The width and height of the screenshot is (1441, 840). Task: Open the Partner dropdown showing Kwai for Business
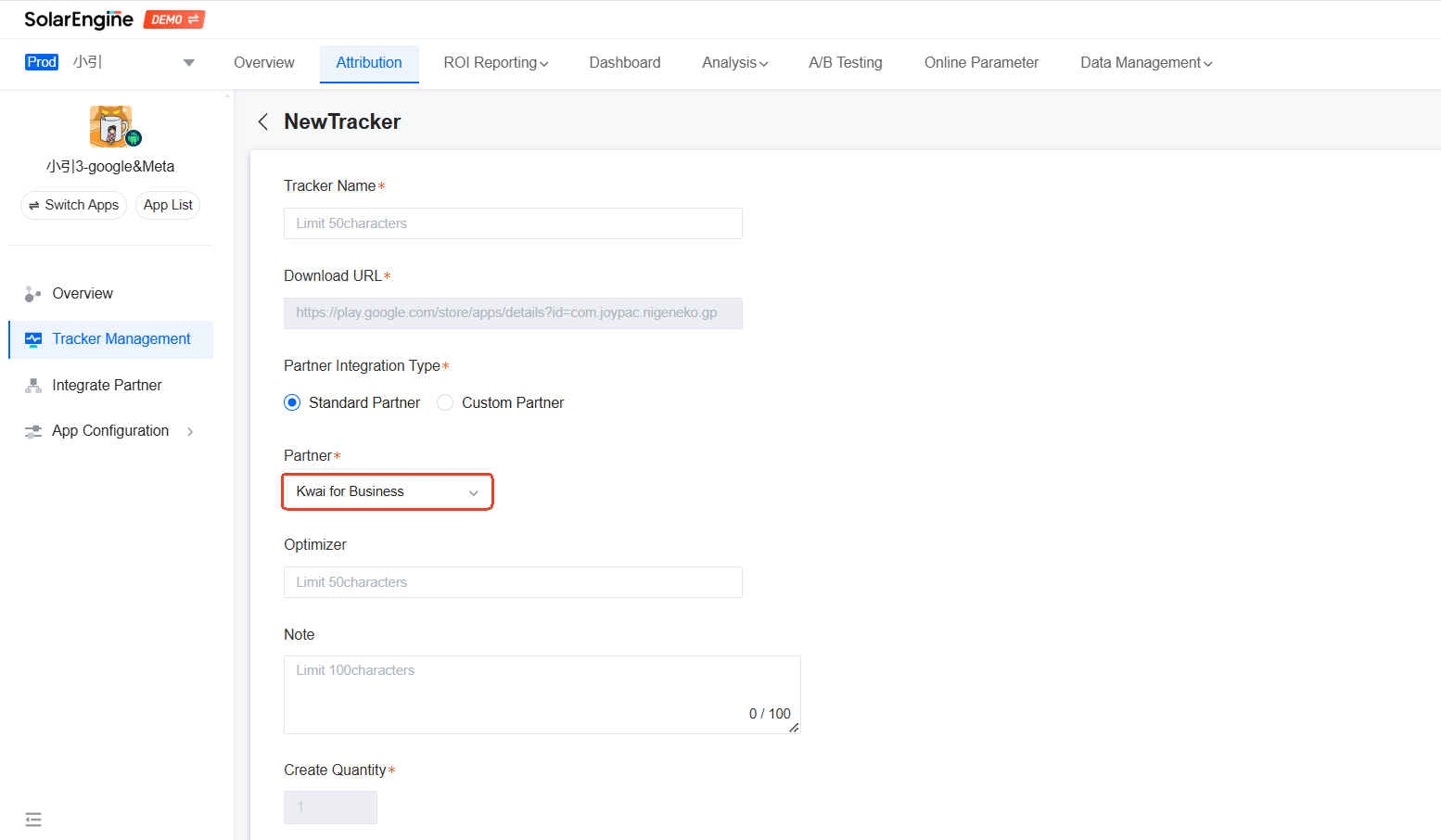pos(387,491)
